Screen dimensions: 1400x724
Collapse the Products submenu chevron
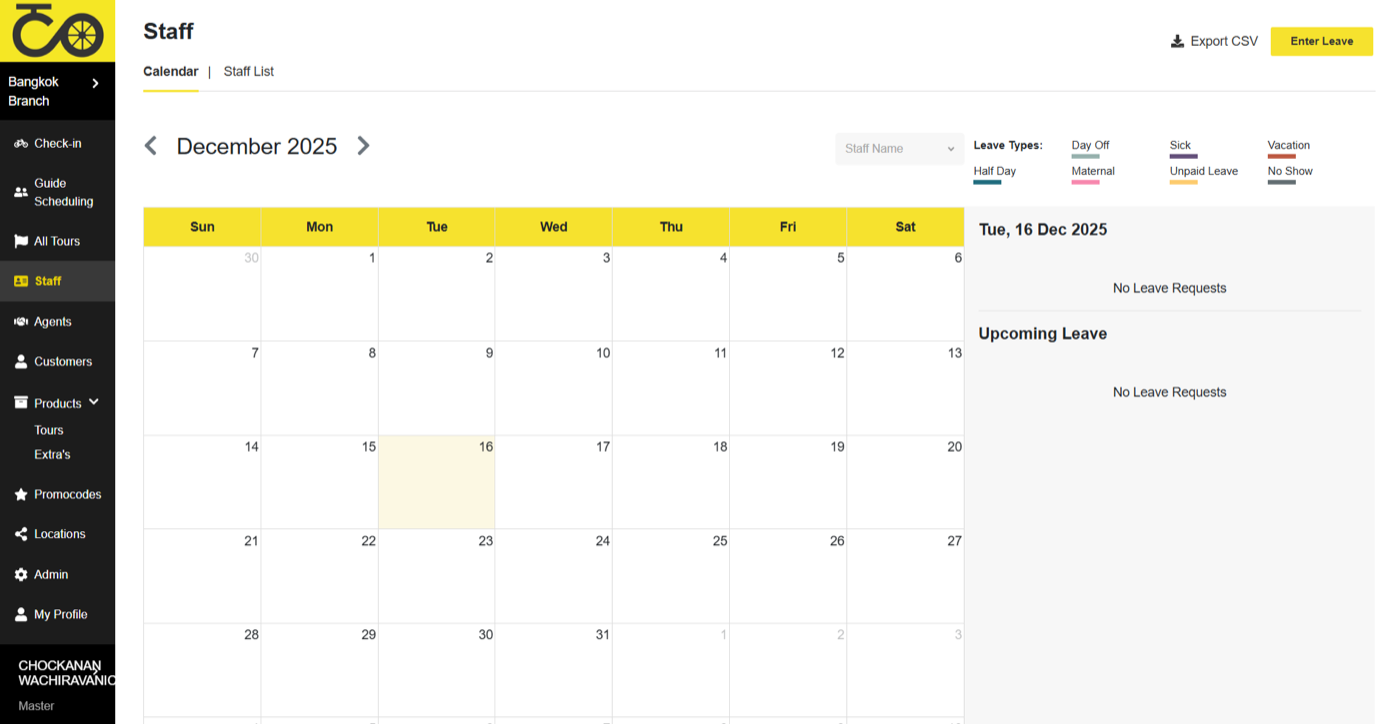[x=94, y=402]
